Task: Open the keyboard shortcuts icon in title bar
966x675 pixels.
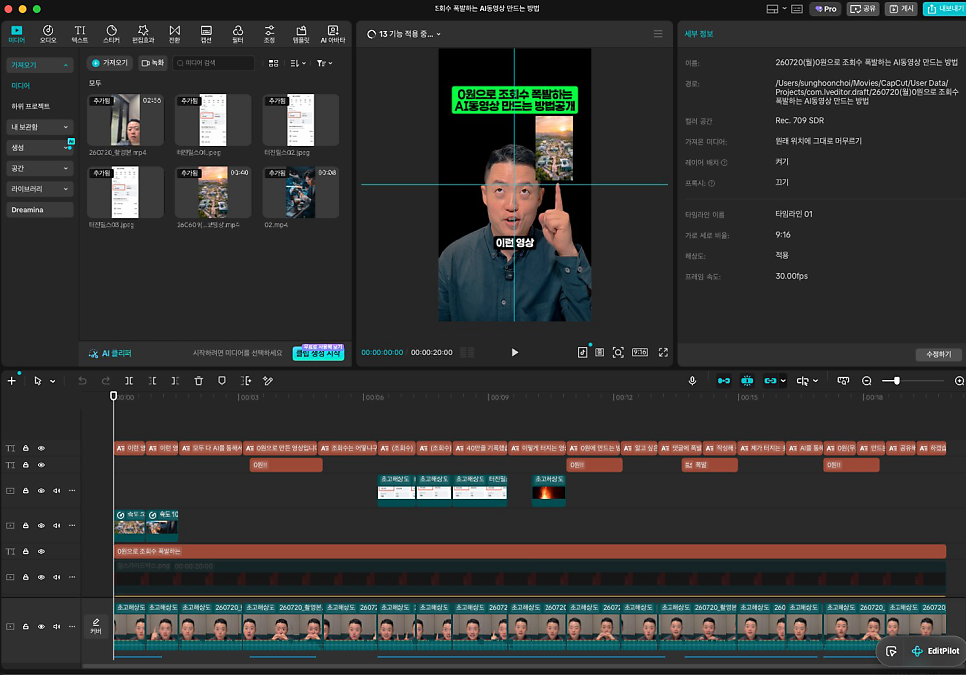Action: click(x=797, y=9)
